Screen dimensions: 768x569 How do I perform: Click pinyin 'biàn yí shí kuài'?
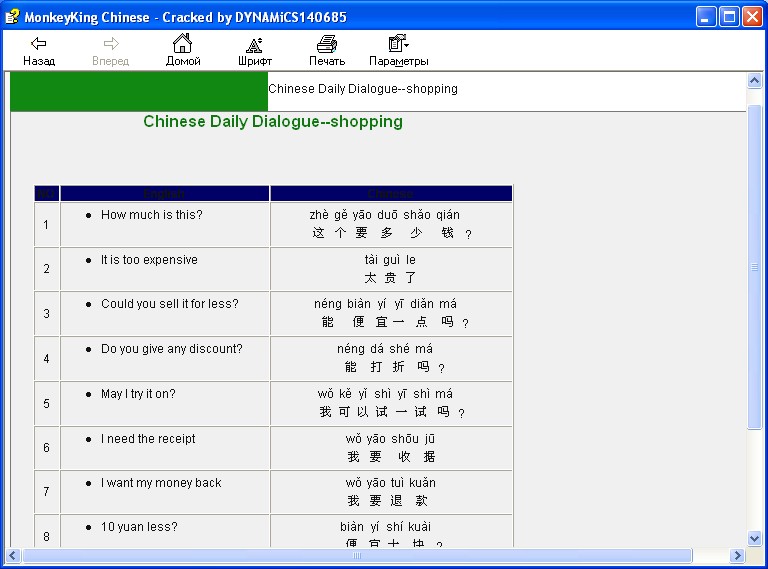[x=385, y=527]
